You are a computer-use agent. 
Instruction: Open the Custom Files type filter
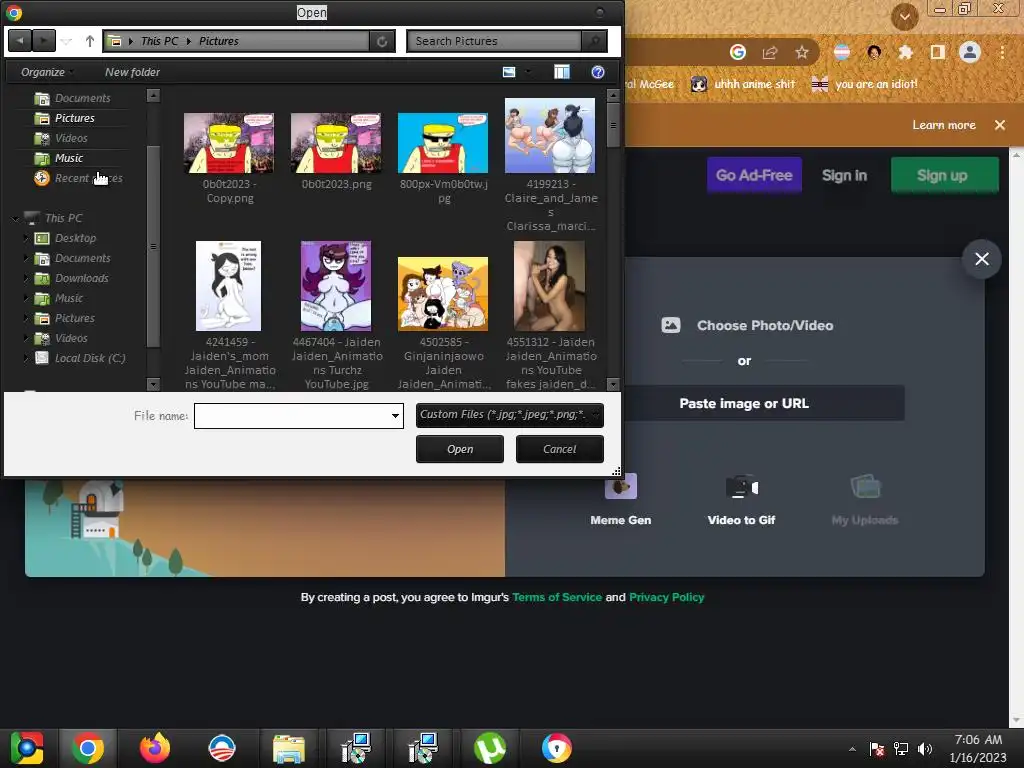(509, 415)
